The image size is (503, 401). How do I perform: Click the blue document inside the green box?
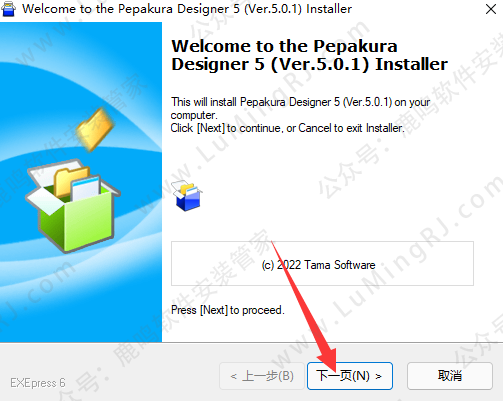[x=86, y=189]
